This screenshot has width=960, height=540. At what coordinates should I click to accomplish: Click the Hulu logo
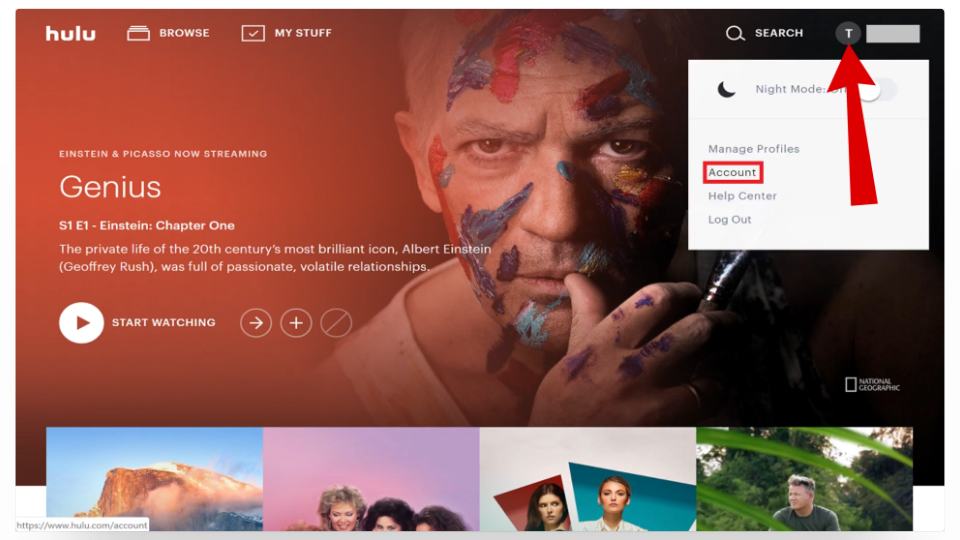point(70,33)
